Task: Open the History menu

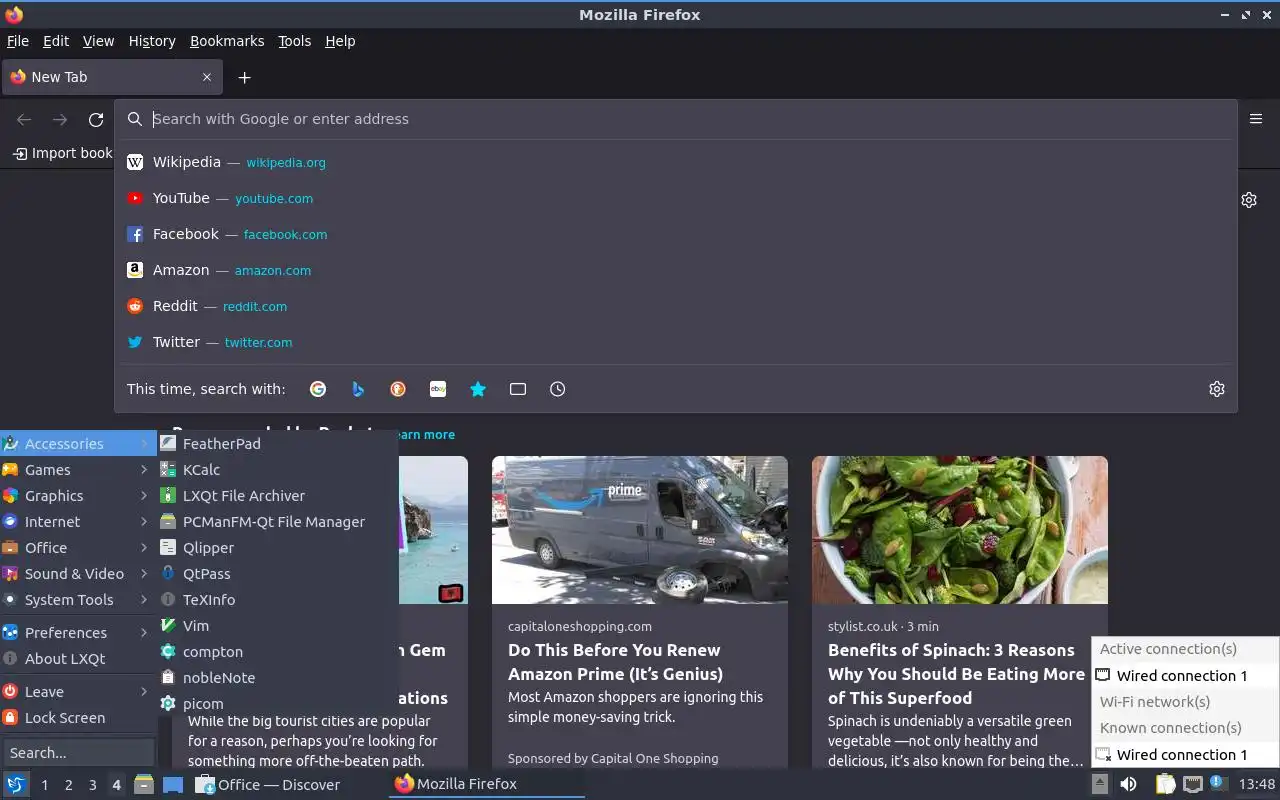Action: 152,41
